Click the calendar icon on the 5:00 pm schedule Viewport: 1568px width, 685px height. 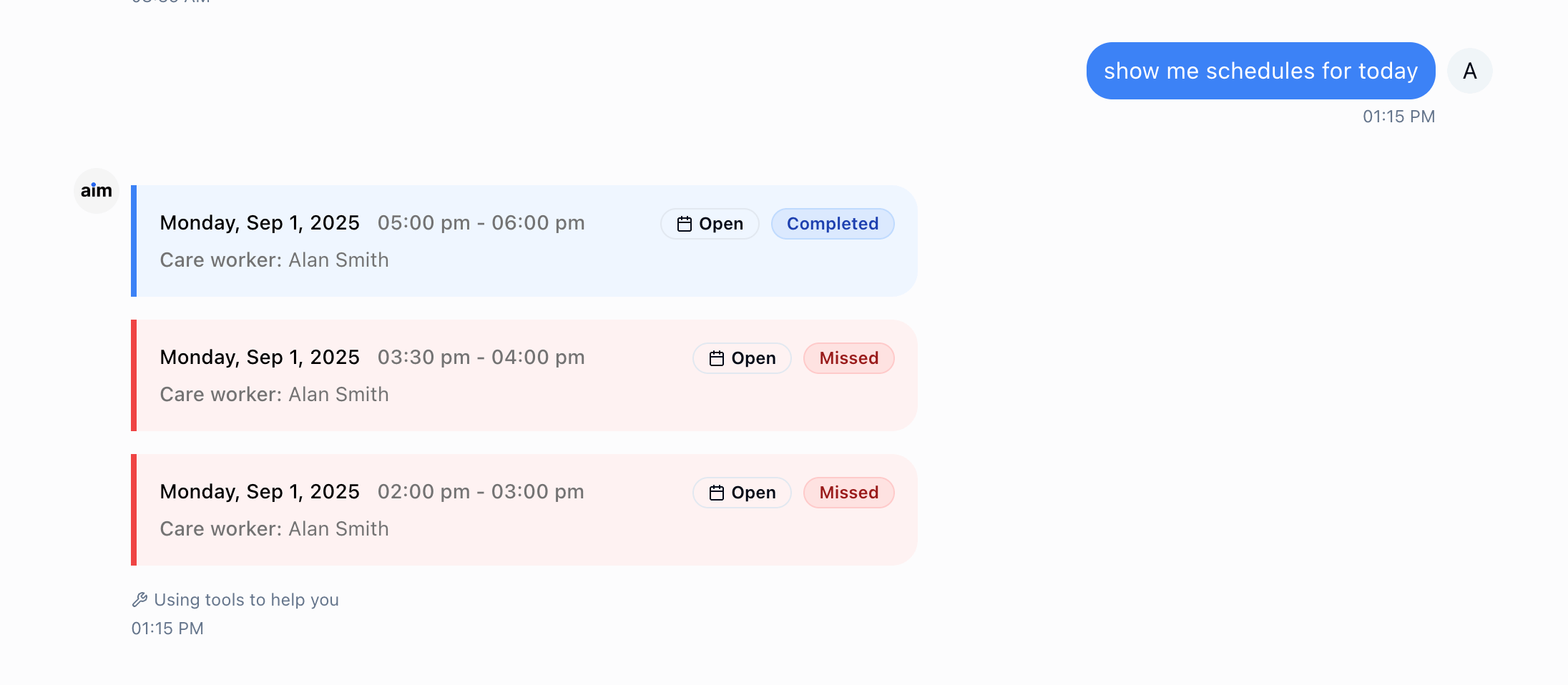[x=684, y=223]
